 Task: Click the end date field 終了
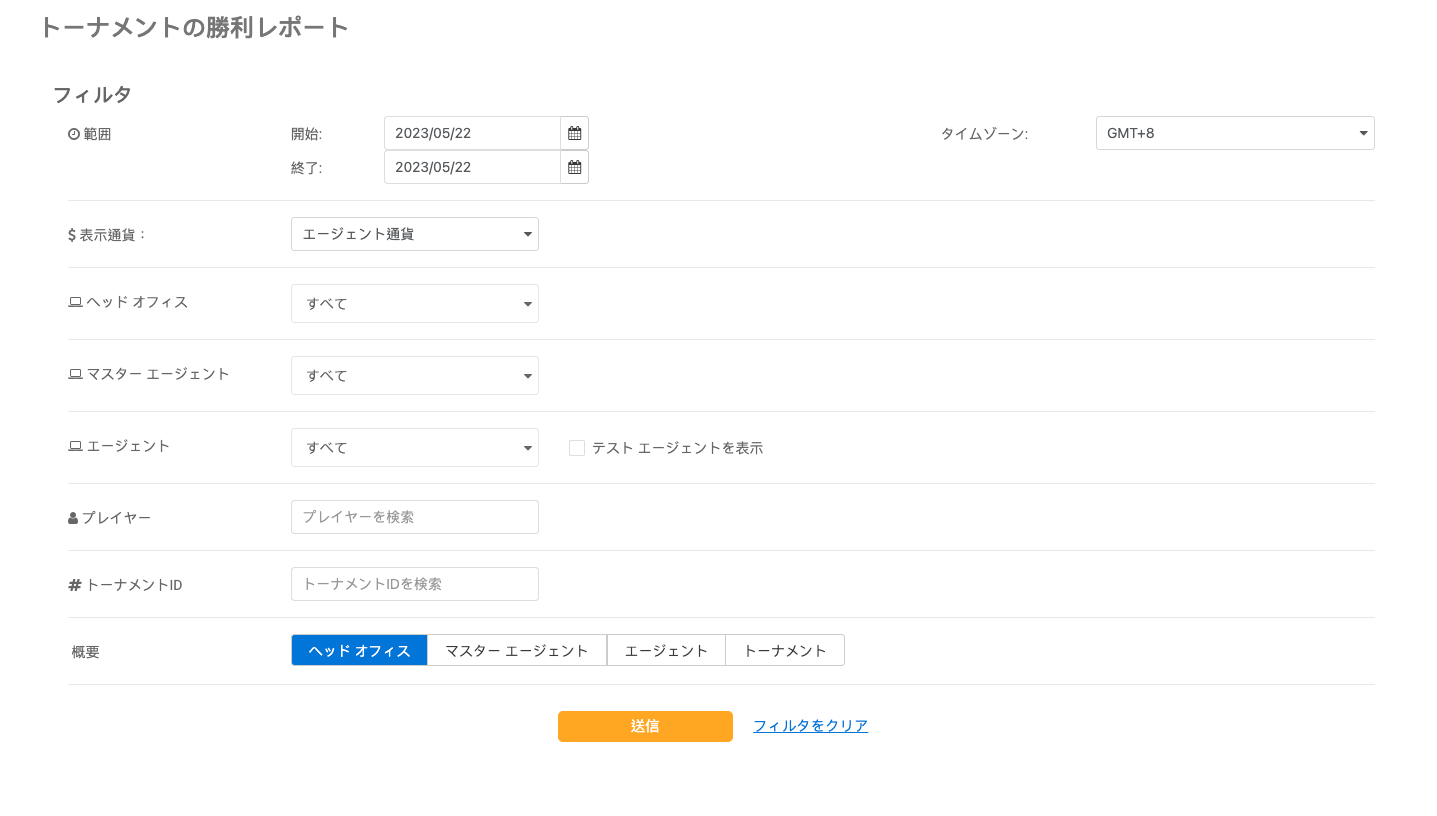pos(472,167)
